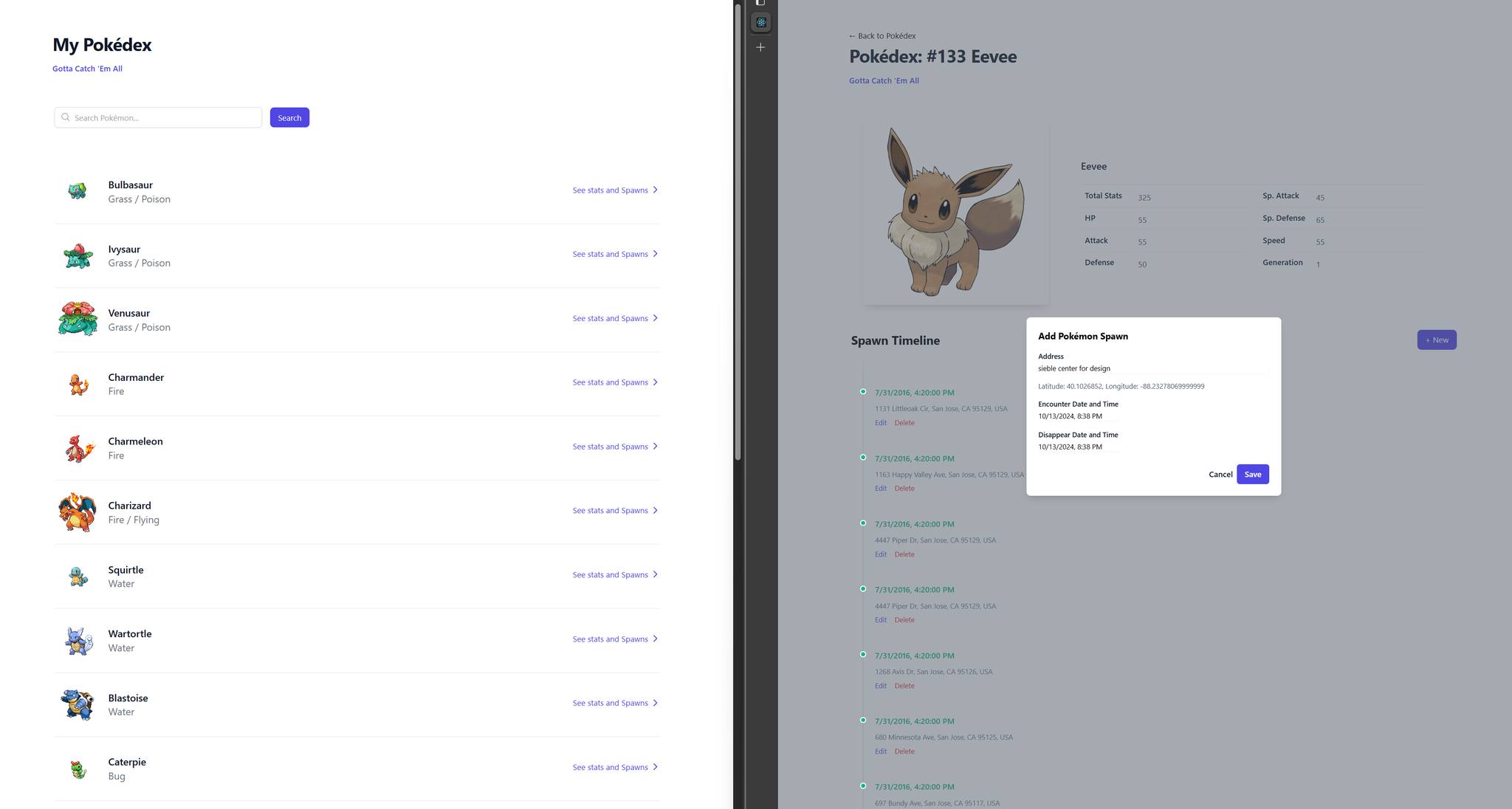This screenshot has height=809, width=1512.
Task: Click the Caterpie sprite icon
Action: (78, 768)
